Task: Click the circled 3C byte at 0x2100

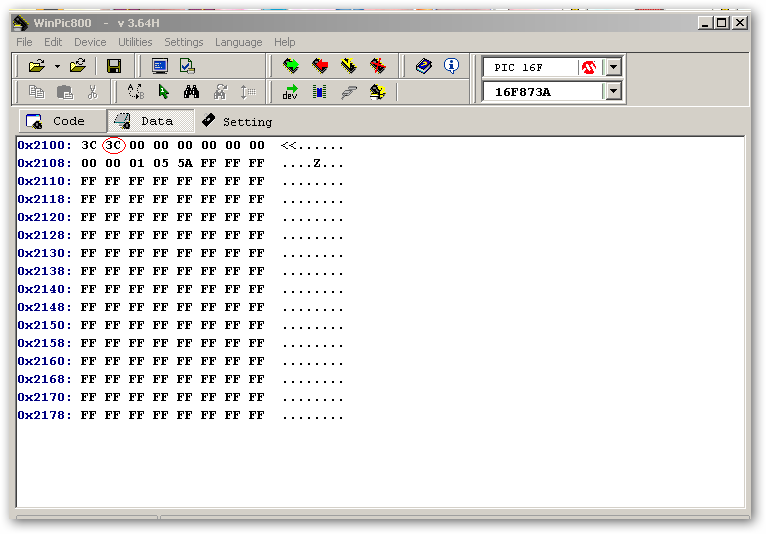Action: pyautogui.click(x=113, y=145)
